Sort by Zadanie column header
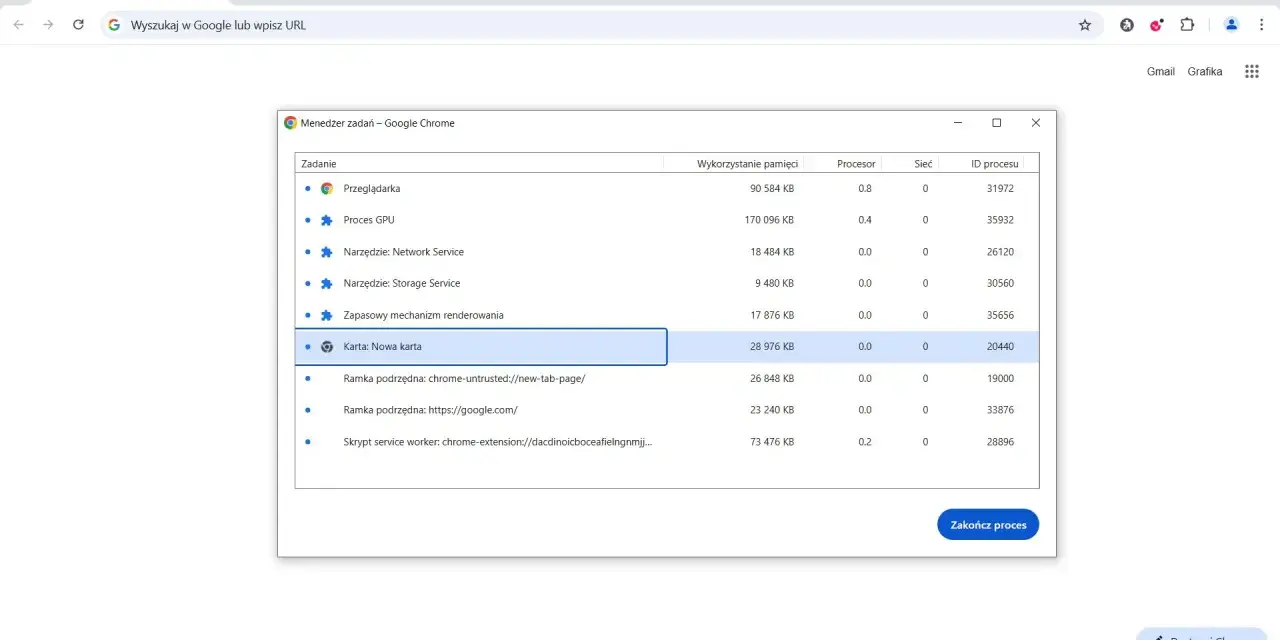Screen dimensions: 1280x640 point(480,163)
